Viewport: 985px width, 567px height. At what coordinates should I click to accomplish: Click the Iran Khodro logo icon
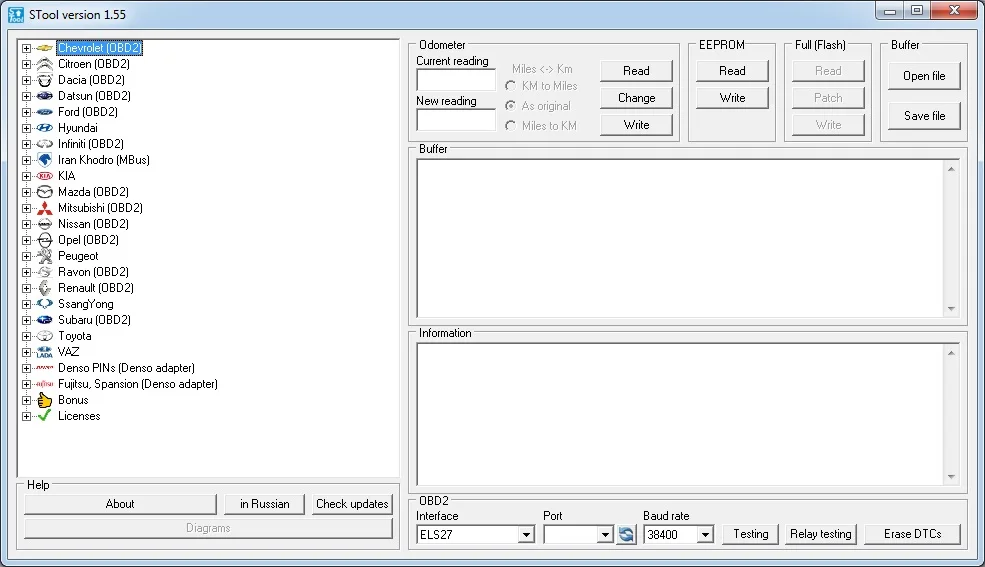45,160
